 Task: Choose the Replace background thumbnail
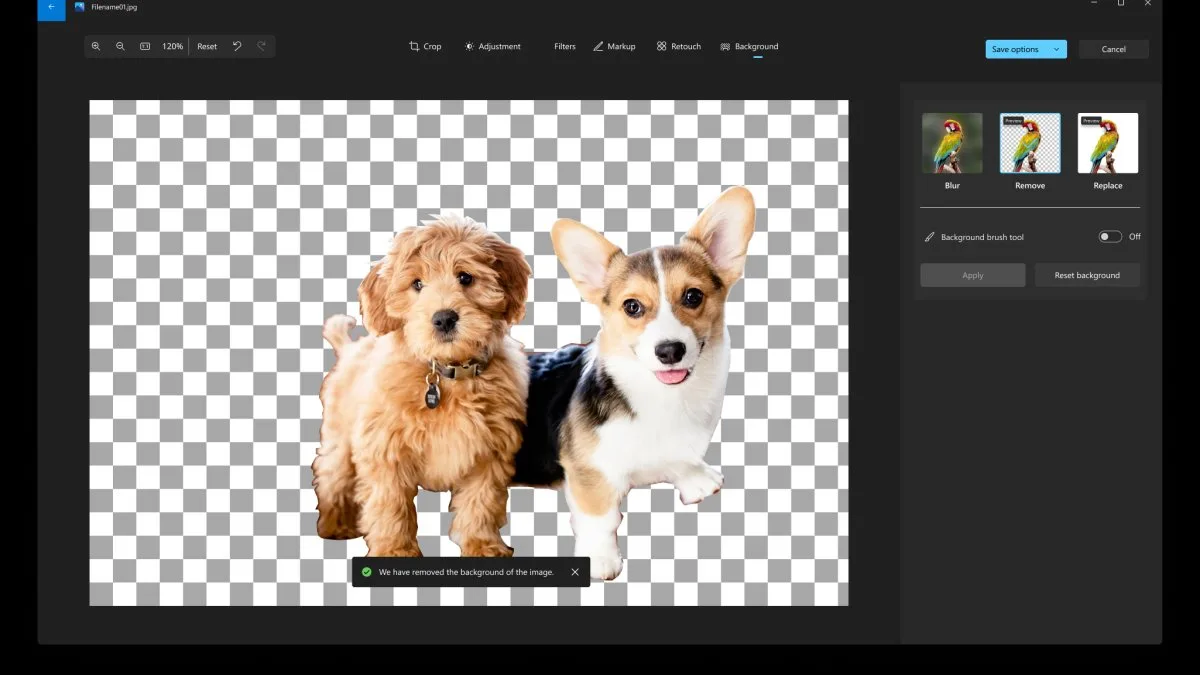pyautogui.click(x=1108, y=143)
